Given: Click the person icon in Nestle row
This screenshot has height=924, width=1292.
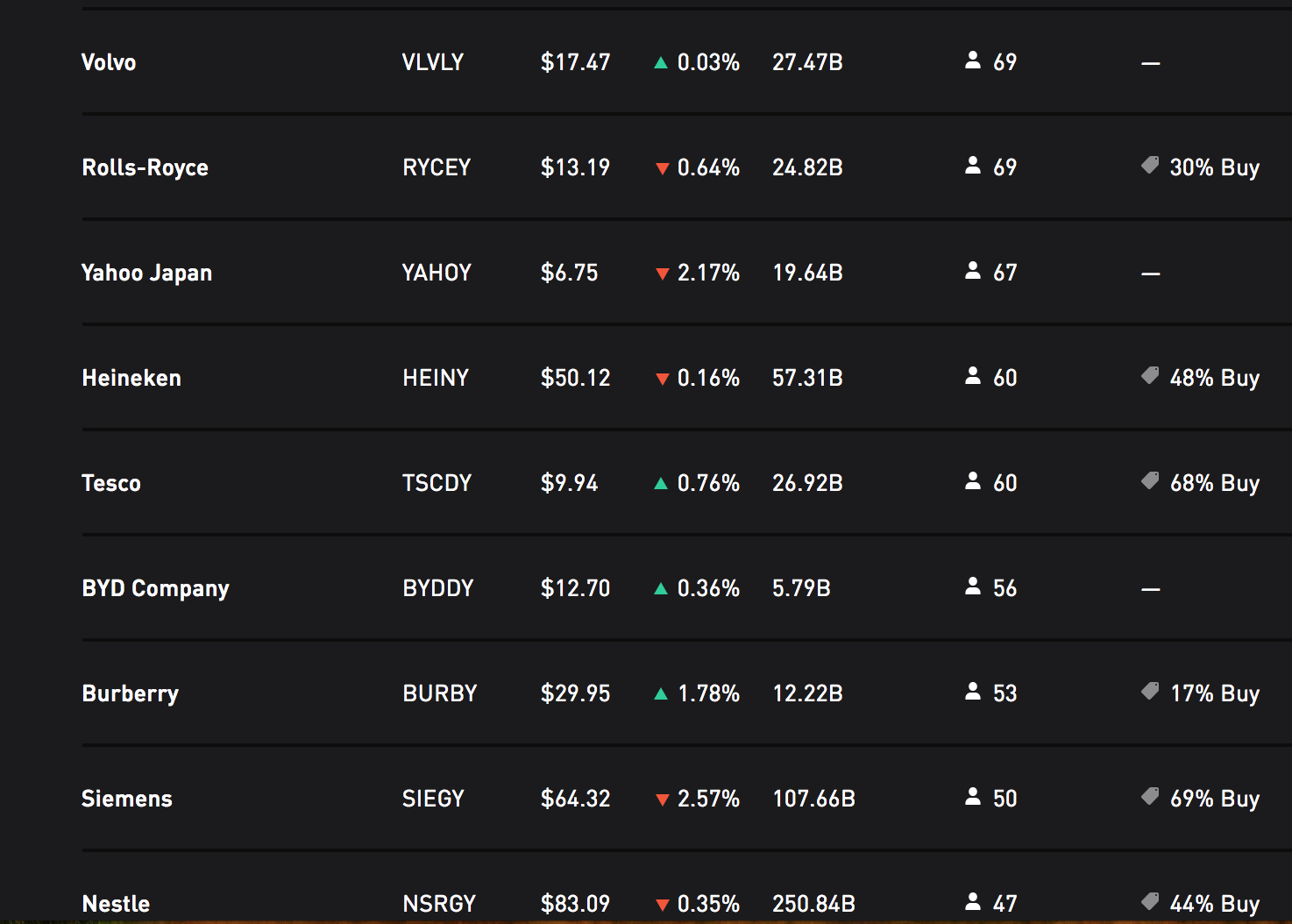Looking at the screenshot, I should click(973, 901).
